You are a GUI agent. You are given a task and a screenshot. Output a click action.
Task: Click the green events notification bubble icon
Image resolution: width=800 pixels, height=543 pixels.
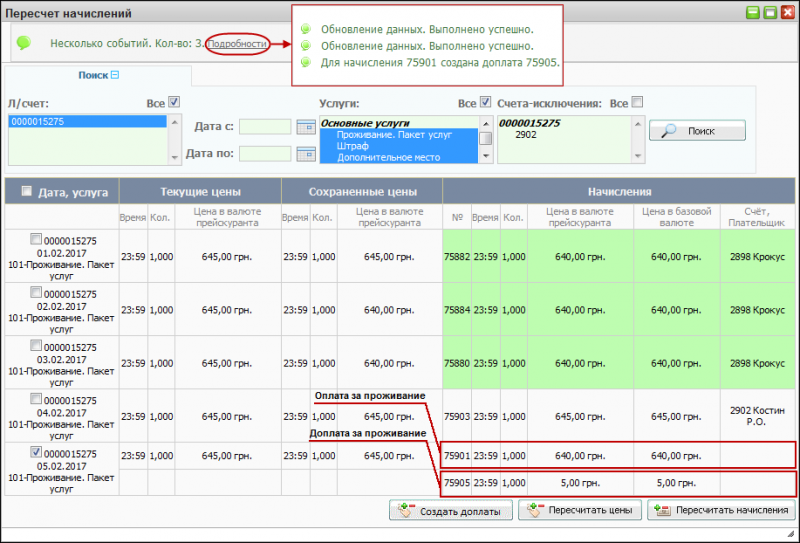pos(24,43)
